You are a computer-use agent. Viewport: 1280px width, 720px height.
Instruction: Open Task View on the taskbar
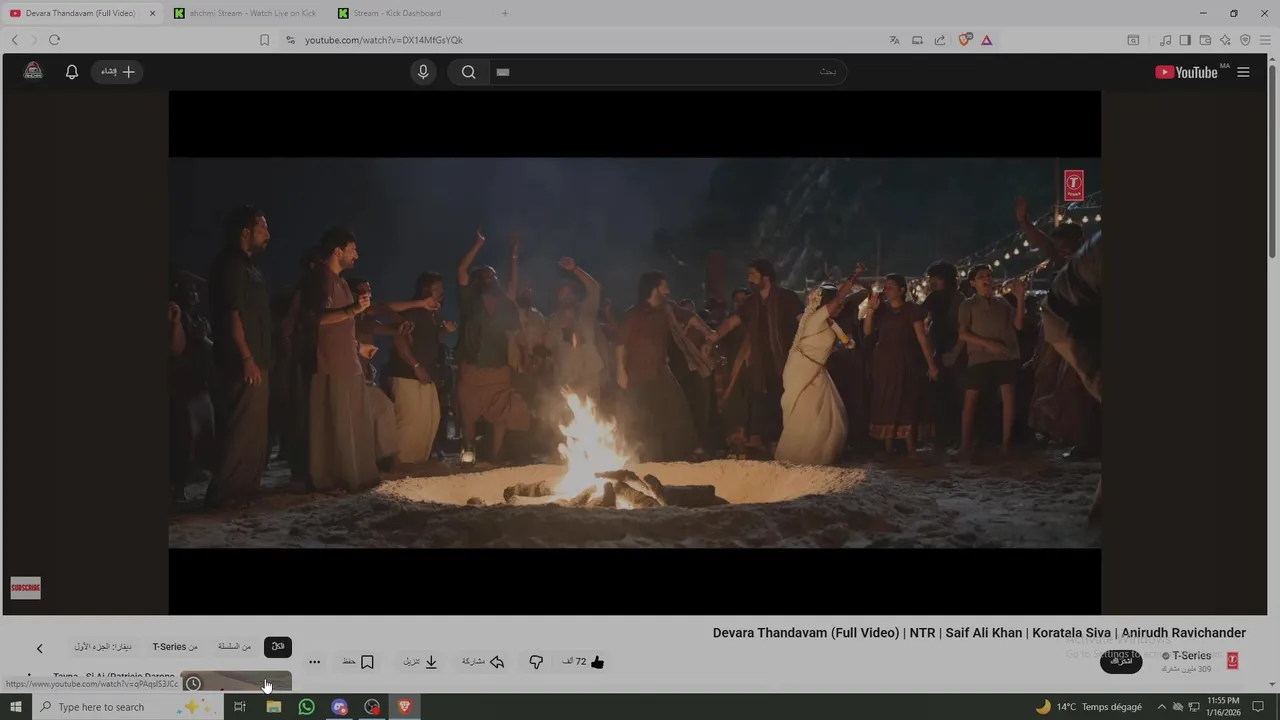tap(240, 707)
